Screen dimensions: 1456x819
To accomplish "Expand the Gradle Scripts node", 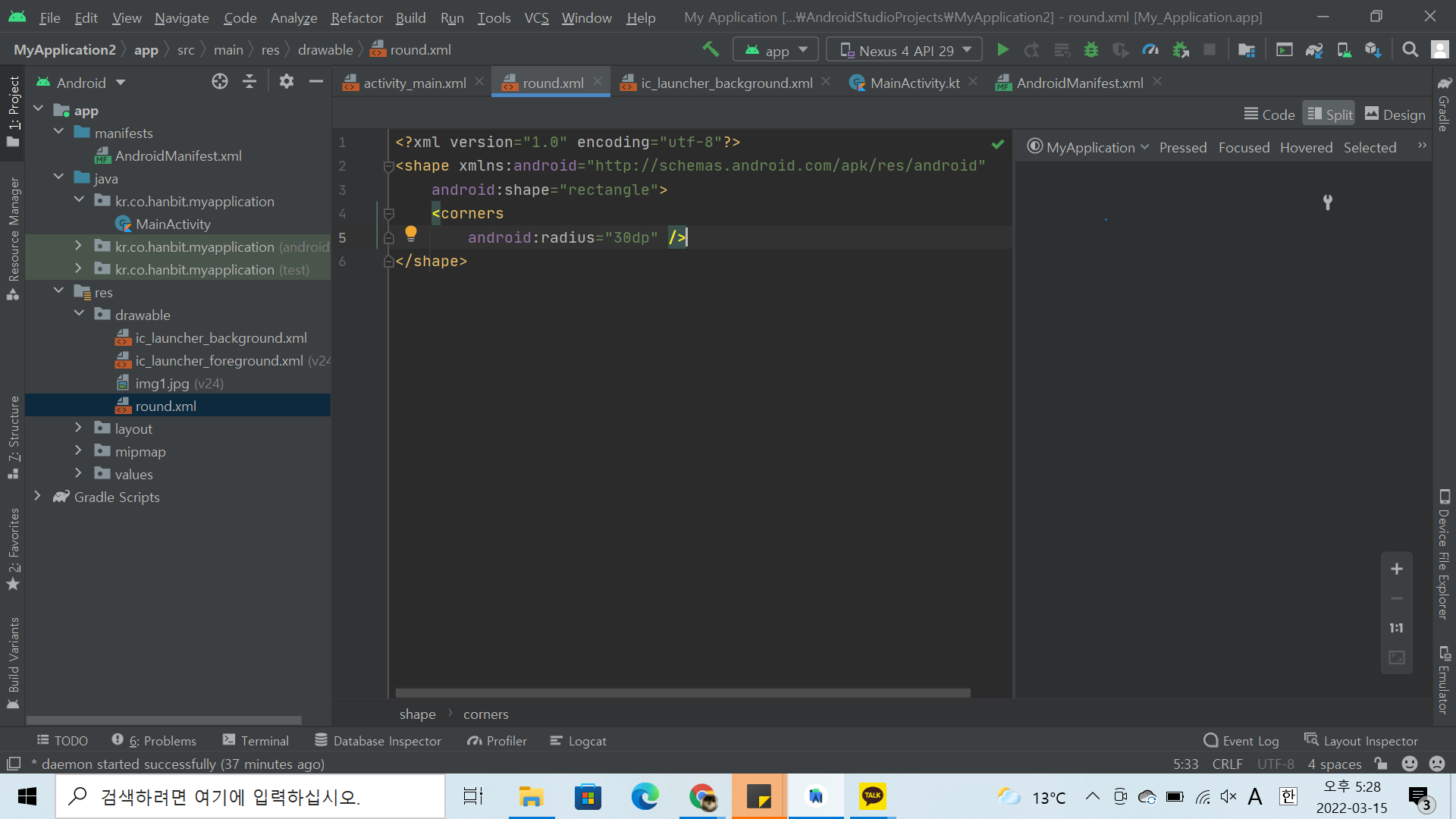I will [37, 497].
